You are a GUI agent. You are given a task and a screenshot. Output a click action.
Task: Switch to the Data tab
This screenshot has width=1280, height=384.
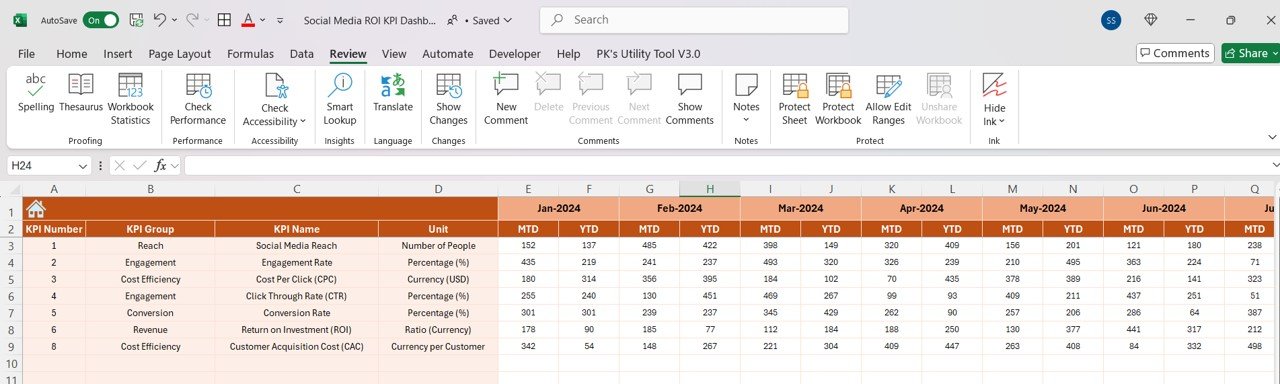(302, 54)
